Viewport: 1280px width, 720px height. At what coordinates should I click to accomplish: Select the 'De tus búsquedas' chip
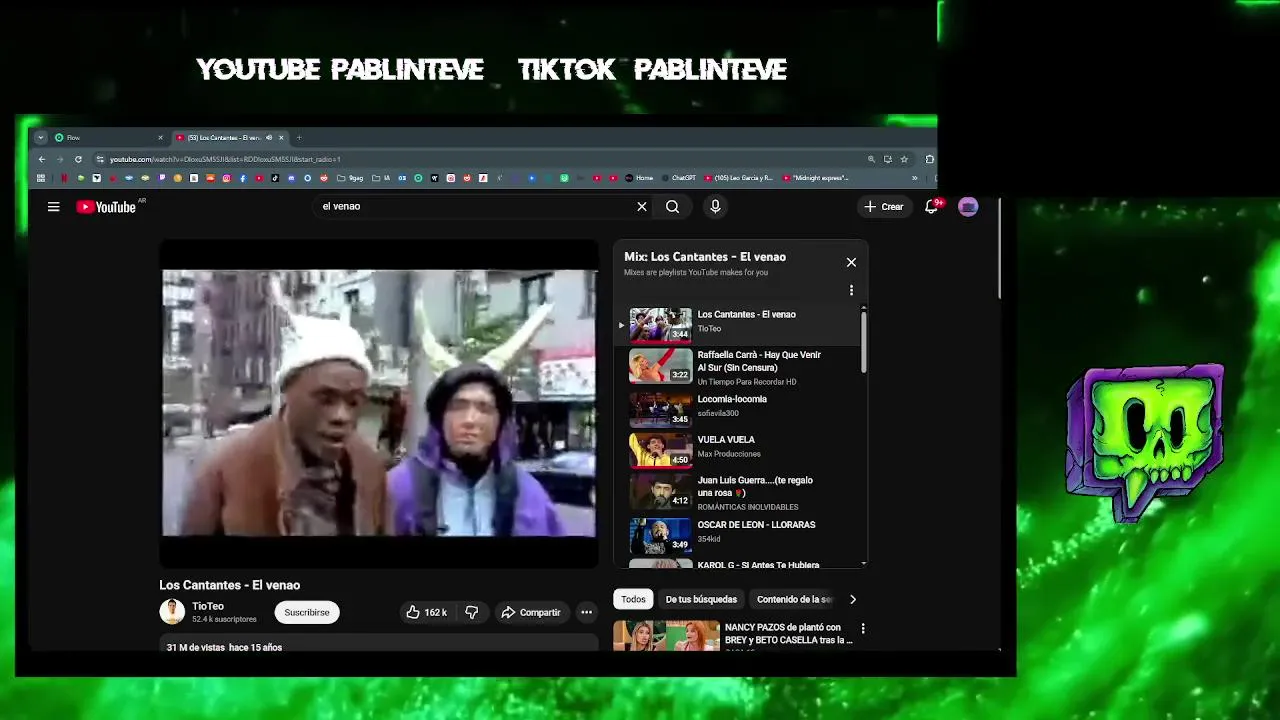click(701, 599)
